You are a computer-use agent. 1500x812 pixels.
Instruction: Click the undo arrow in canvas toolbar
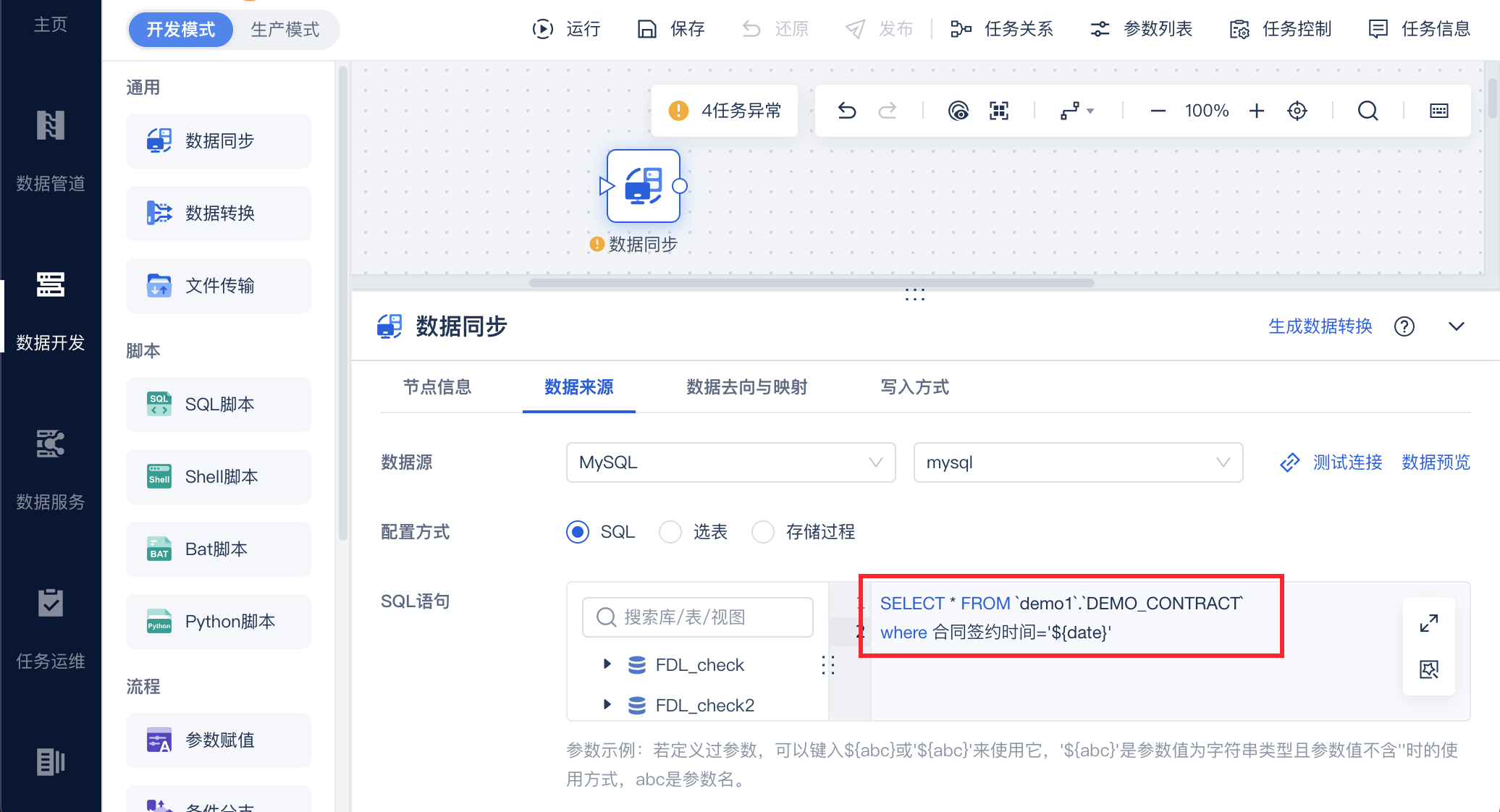point(847,111)
